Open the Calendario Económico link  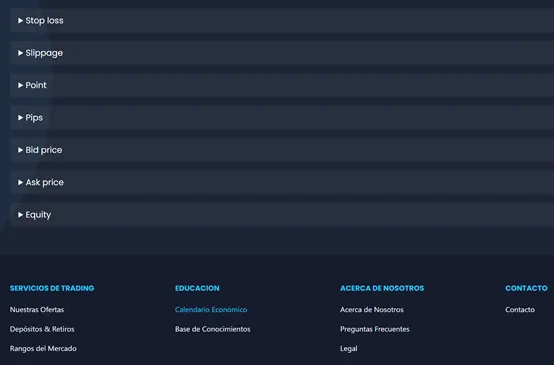click(211, 310)
